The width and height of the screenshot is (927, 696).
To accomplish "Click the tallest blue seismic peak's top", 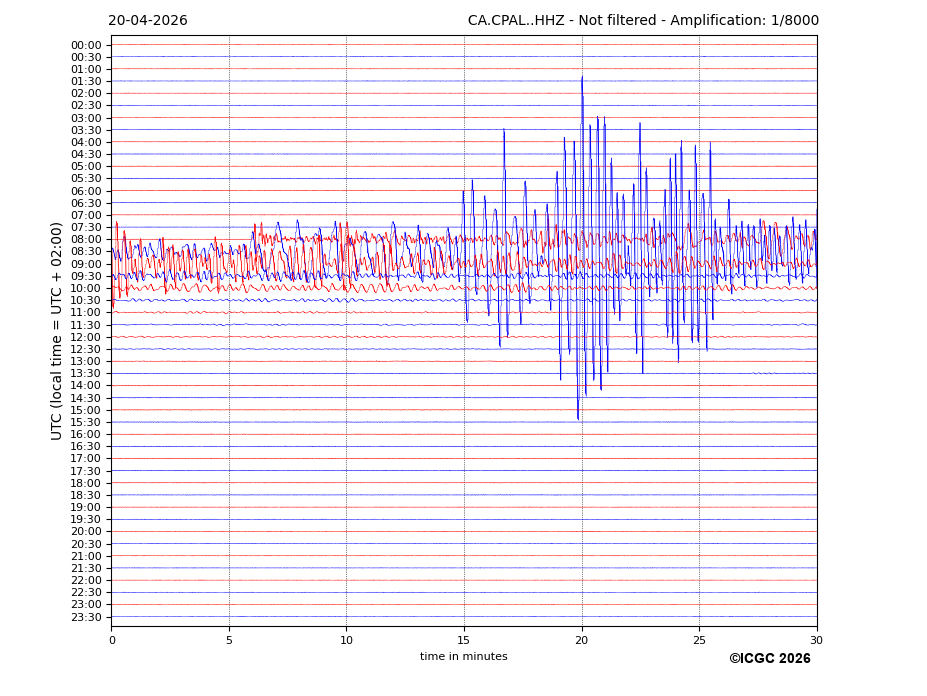I will click(x=582, y=77).
